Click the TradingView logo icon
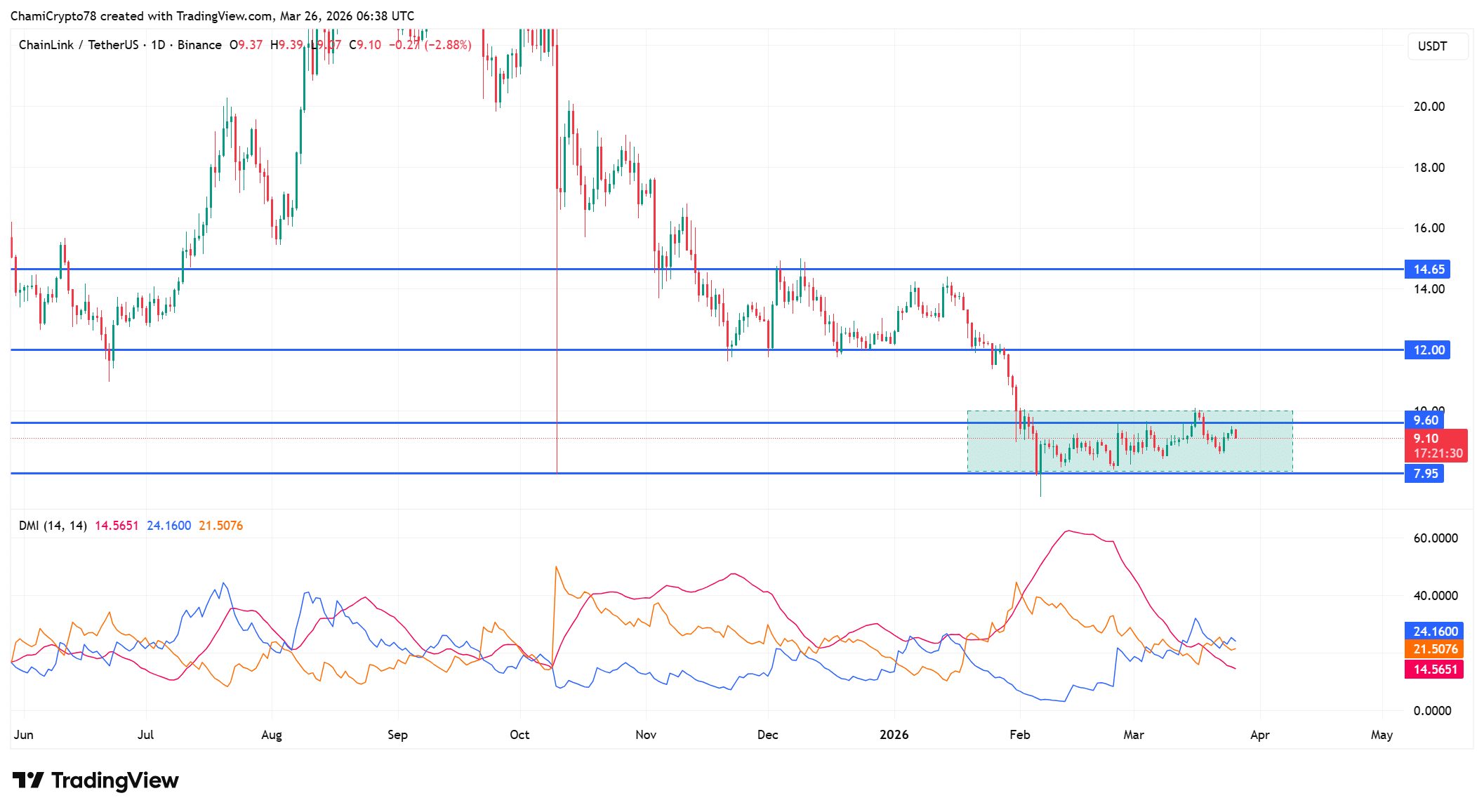 (x=28, y=780)
